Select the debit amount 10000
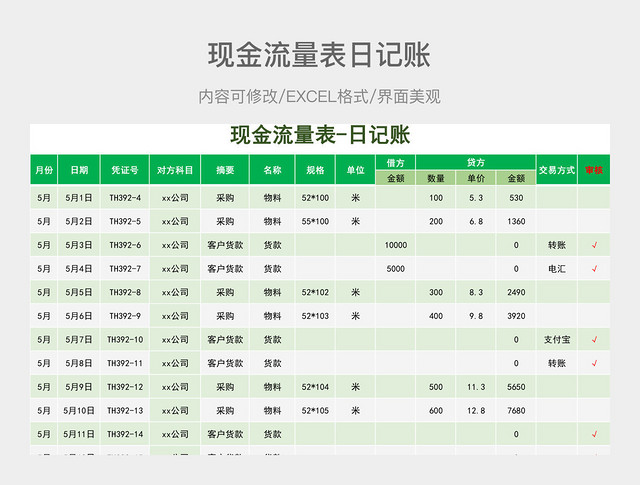Image resolution: width=640 pixels, height=485 pixels. point(396,245)
